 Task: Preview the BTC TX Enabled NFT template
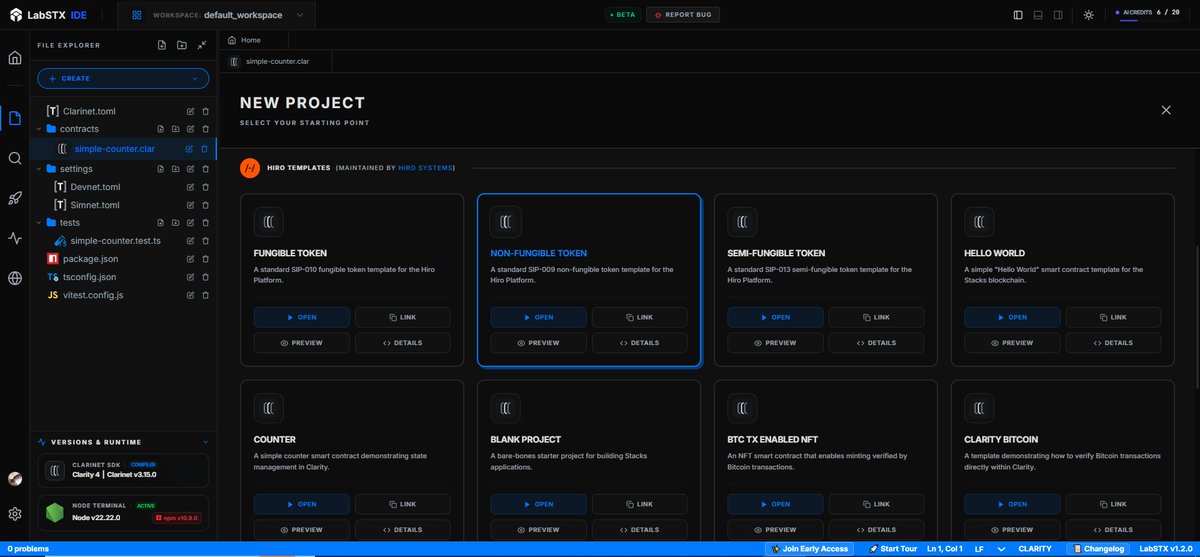(776, 529)
